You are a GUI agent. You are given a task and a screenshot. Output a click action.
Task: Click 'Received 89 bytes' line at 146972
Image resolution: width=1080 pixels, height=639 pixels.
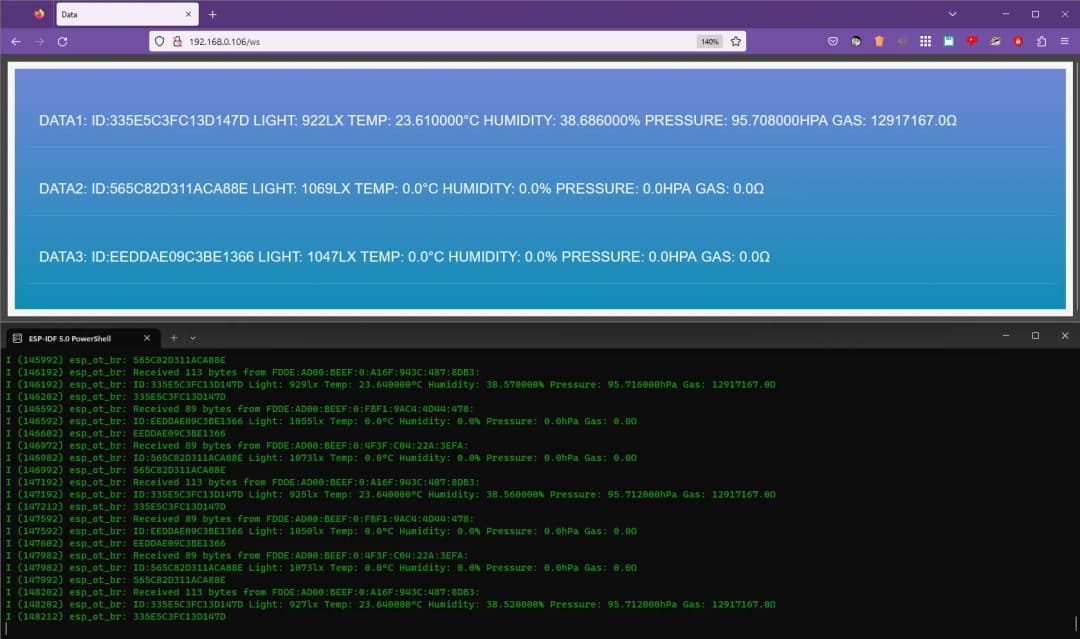pos(237,446)
